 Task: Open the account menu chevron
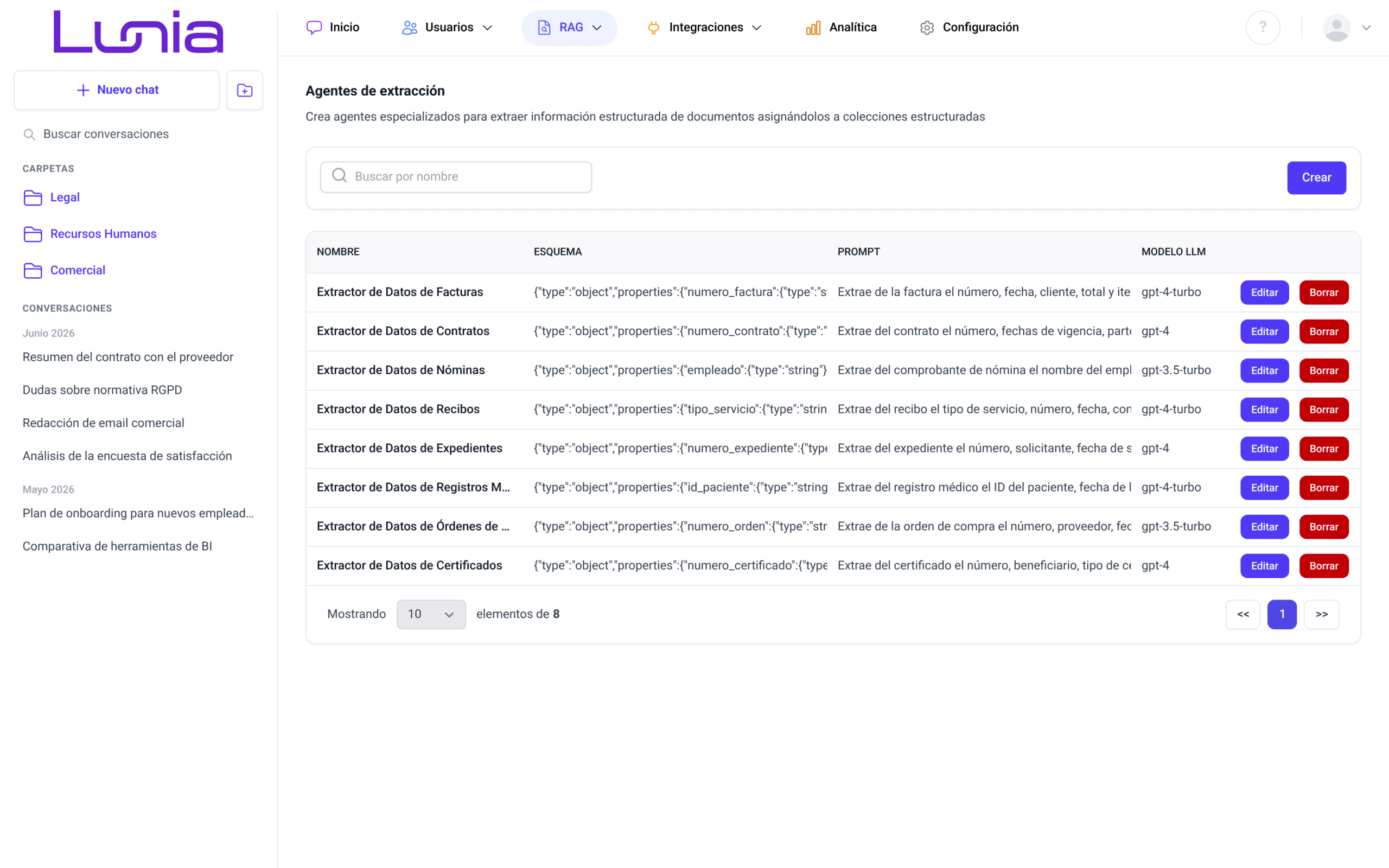pyautogui.click(x=1367, y=28)
